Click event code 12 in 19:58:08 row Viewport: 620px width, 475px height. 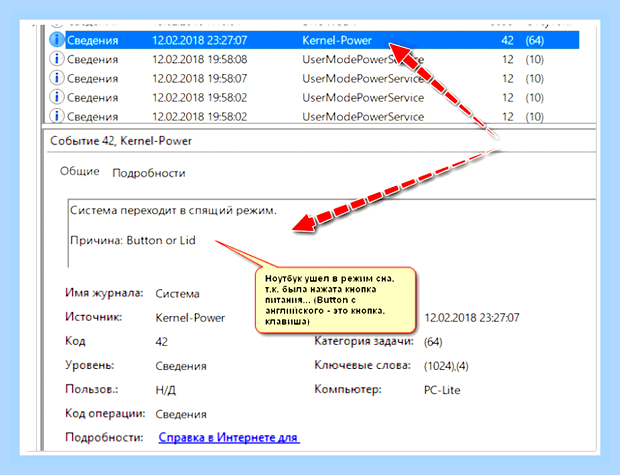508,59
